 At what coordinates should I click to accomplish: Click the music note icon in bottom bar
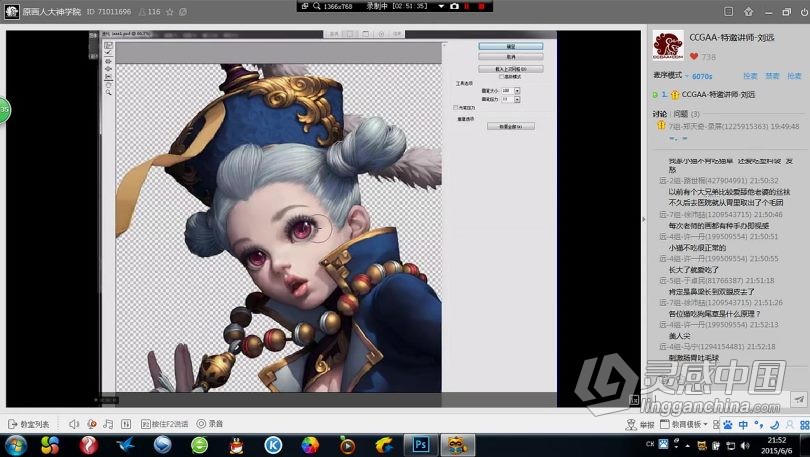108,424
